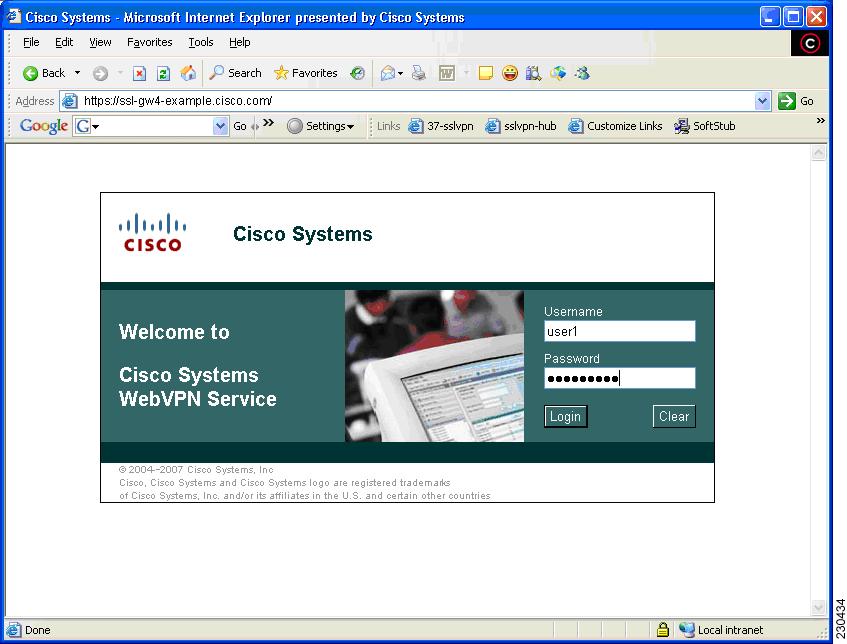Open the Edit menu
The width and height of the screenshot is (847, 644).
pyautogui.click(x=64, y=42)
